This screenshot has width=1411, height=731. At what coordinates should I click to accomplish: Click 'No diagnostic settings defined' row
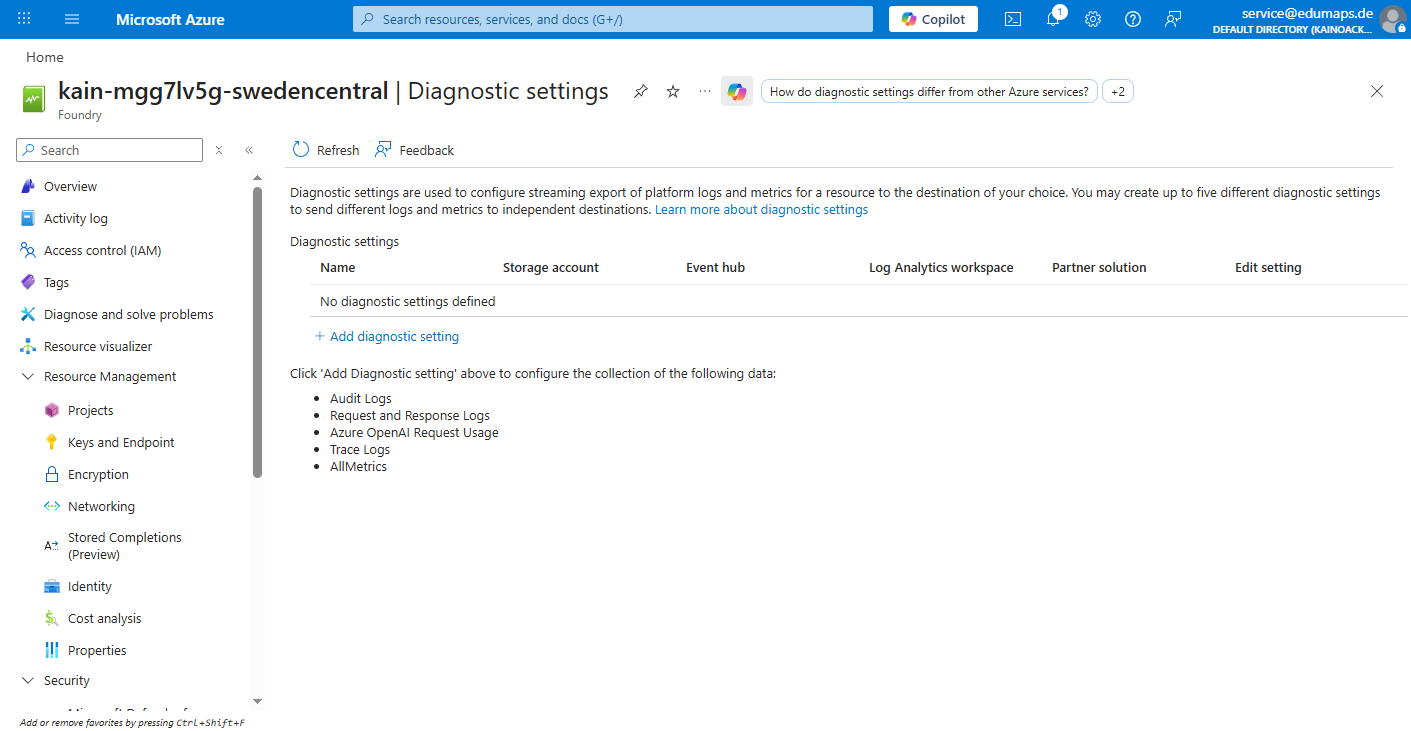(858, 302)
